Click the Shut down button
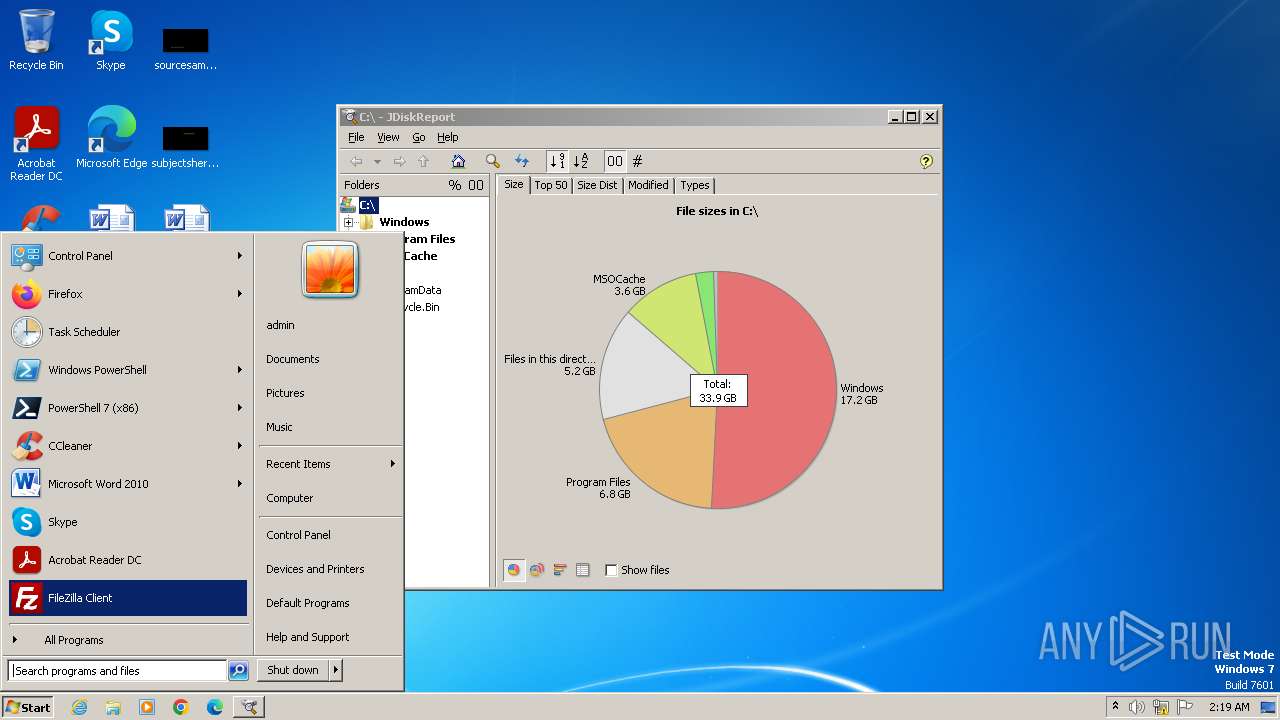The image size is (1280, 720). 293,670
